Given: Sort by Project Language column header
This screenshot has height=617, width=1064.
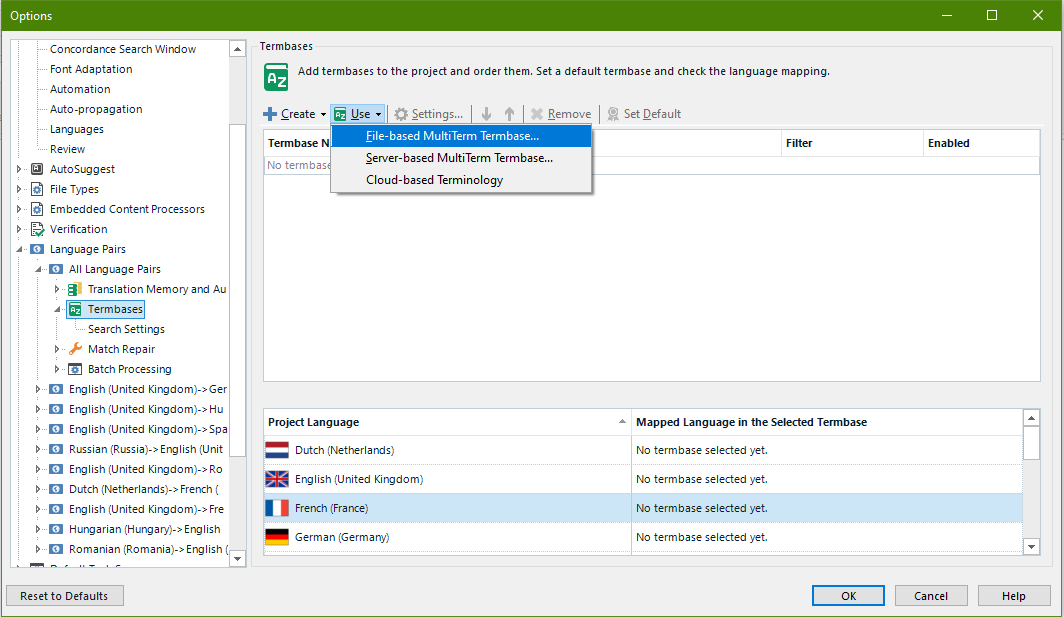Looking at the screenshot, I should [x=447, y=422].
